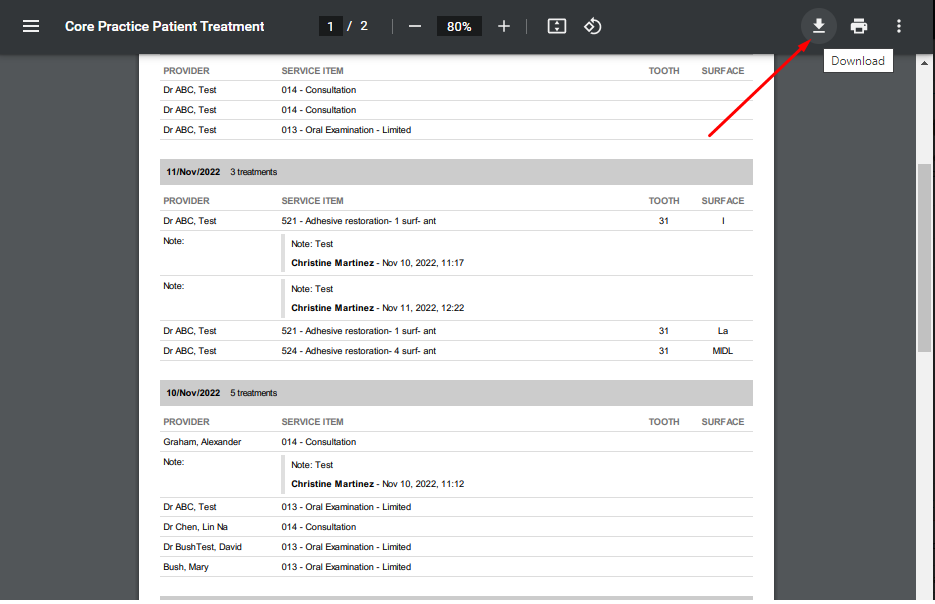This screenshot has height=604, width=935.
Task: Select the 10/Nov/2022 date header
Action: click(193, 393)
